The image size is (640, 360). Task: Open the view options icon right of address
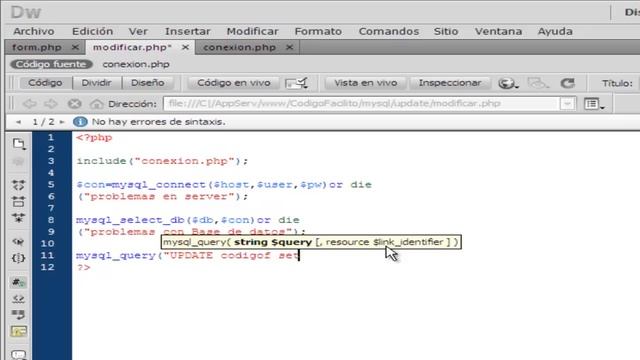coord(594,104)
